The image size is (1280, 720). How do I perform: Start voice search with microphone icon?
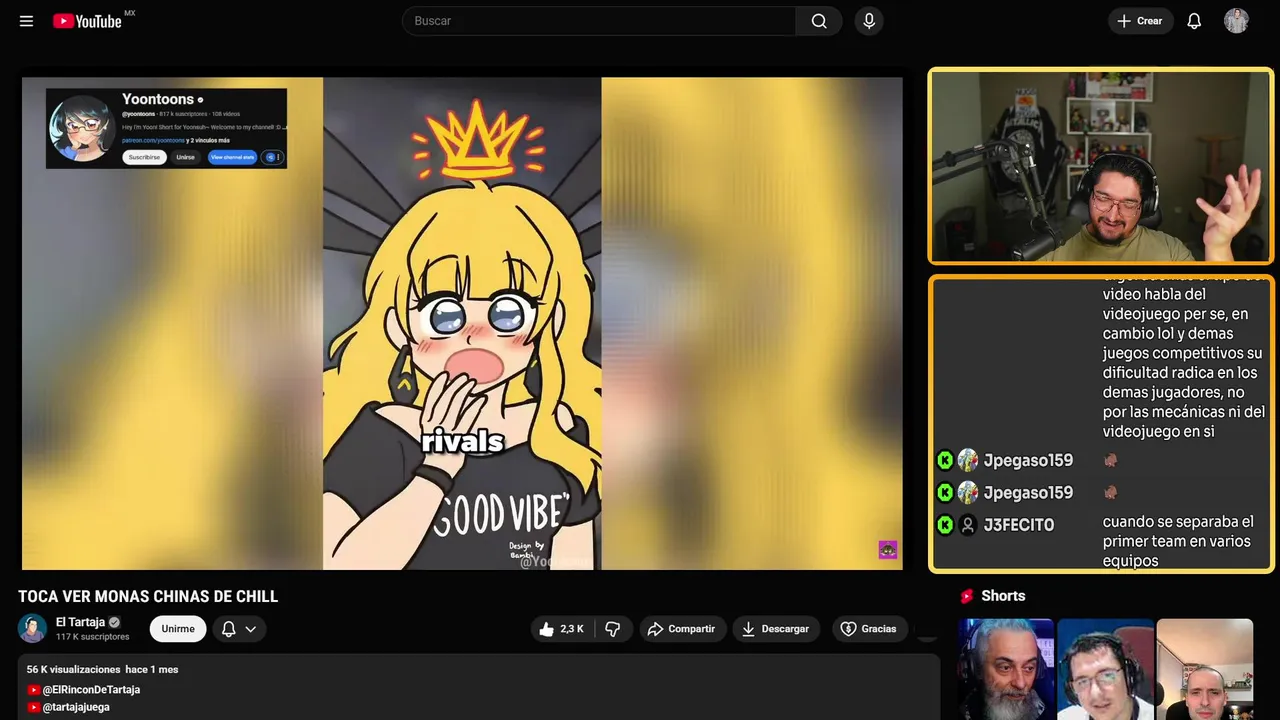coord(869,21)
